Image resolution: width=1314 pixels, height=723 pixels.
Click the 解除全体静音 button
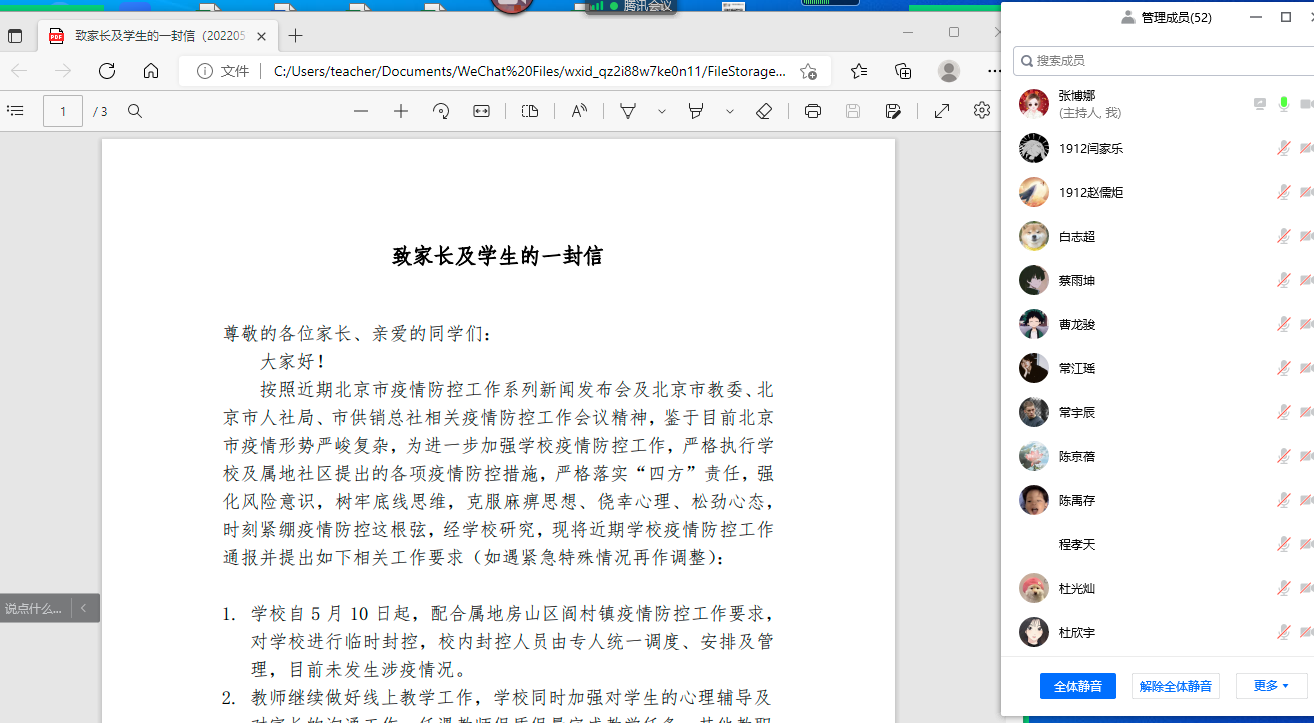tap(1176, 686)
